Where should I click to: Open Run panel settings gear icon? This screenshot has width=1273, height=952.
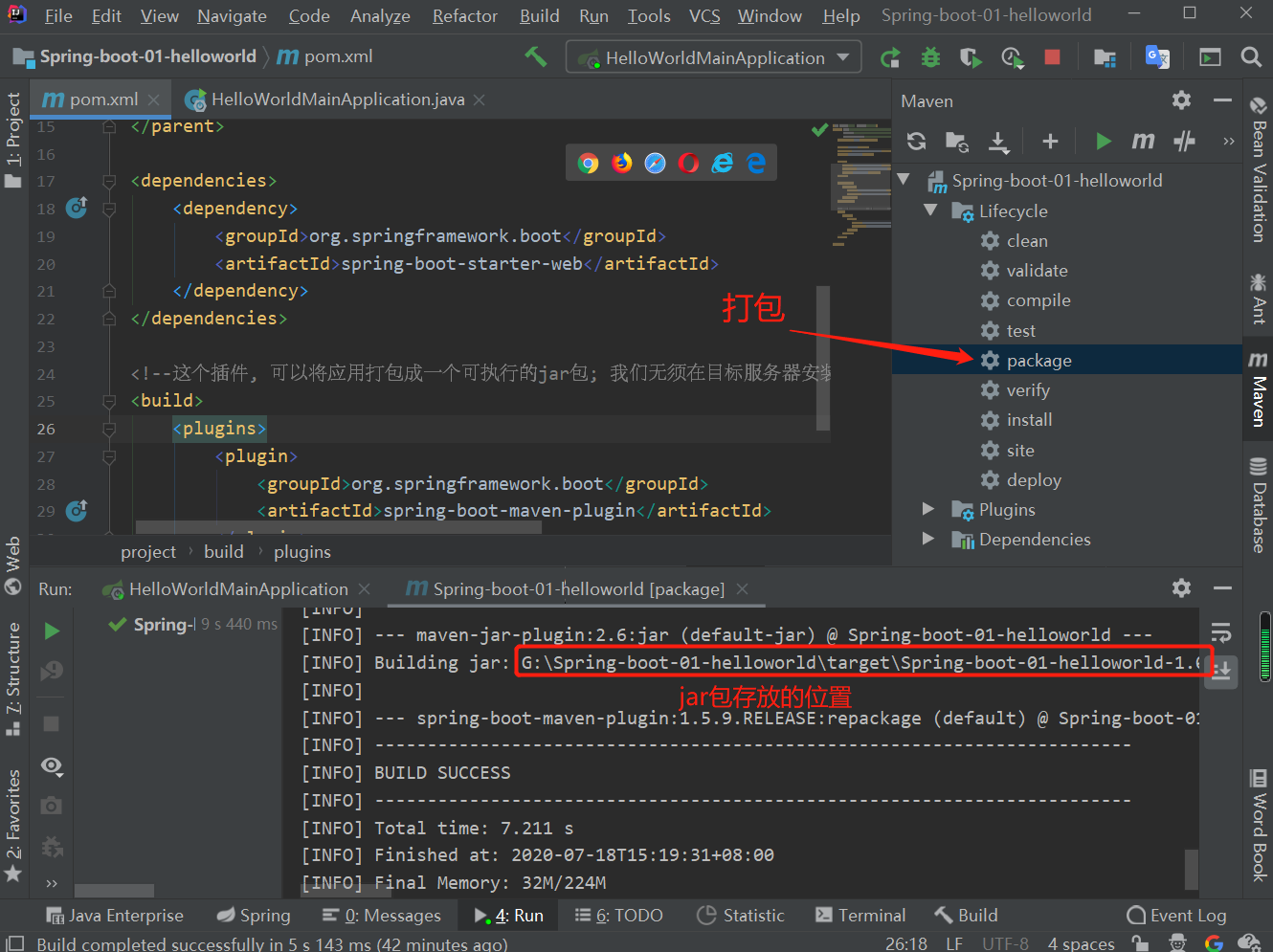coord(1182,588)
